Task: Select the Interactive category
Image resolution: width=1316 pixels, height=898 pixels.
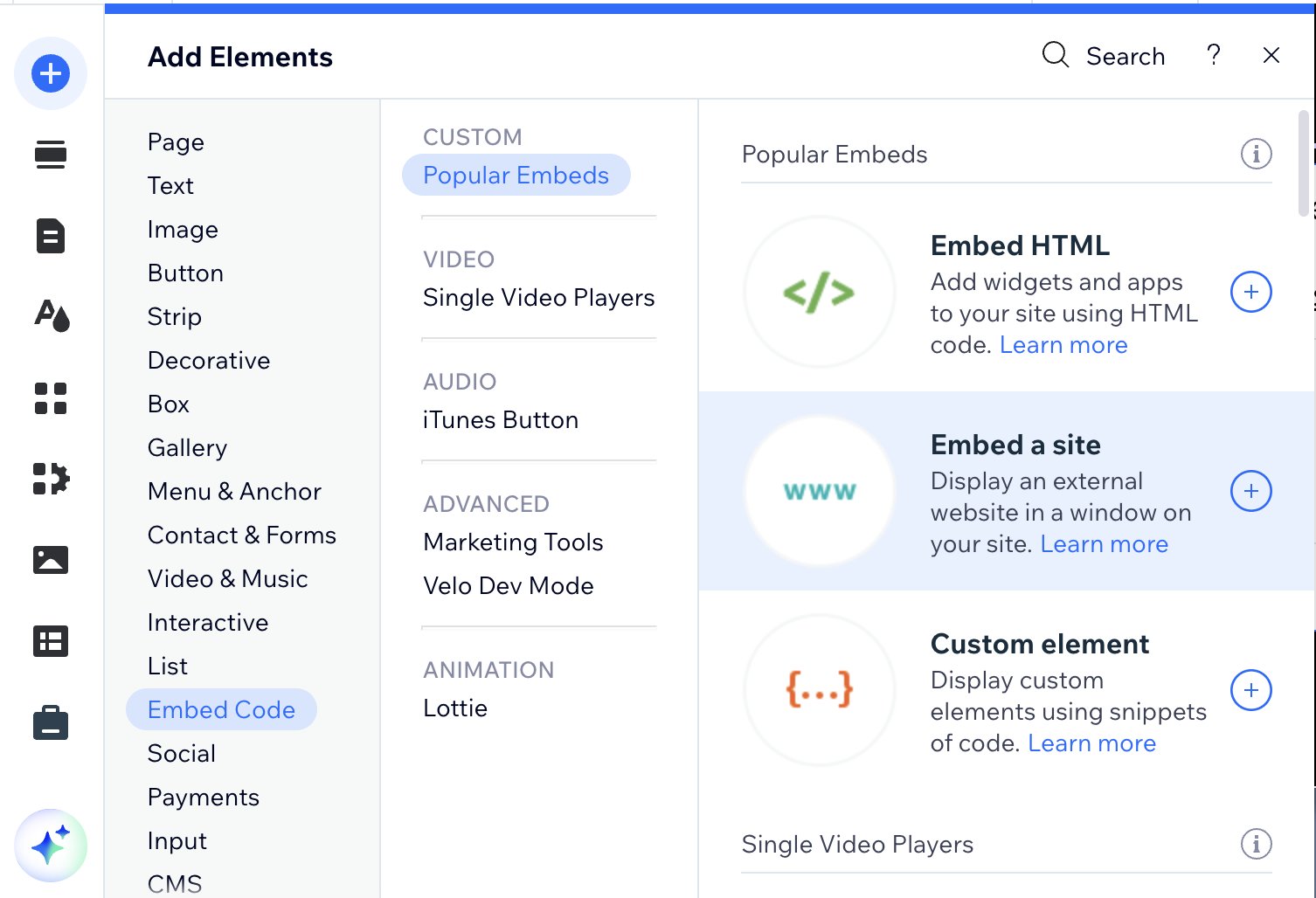Action: 208,623
